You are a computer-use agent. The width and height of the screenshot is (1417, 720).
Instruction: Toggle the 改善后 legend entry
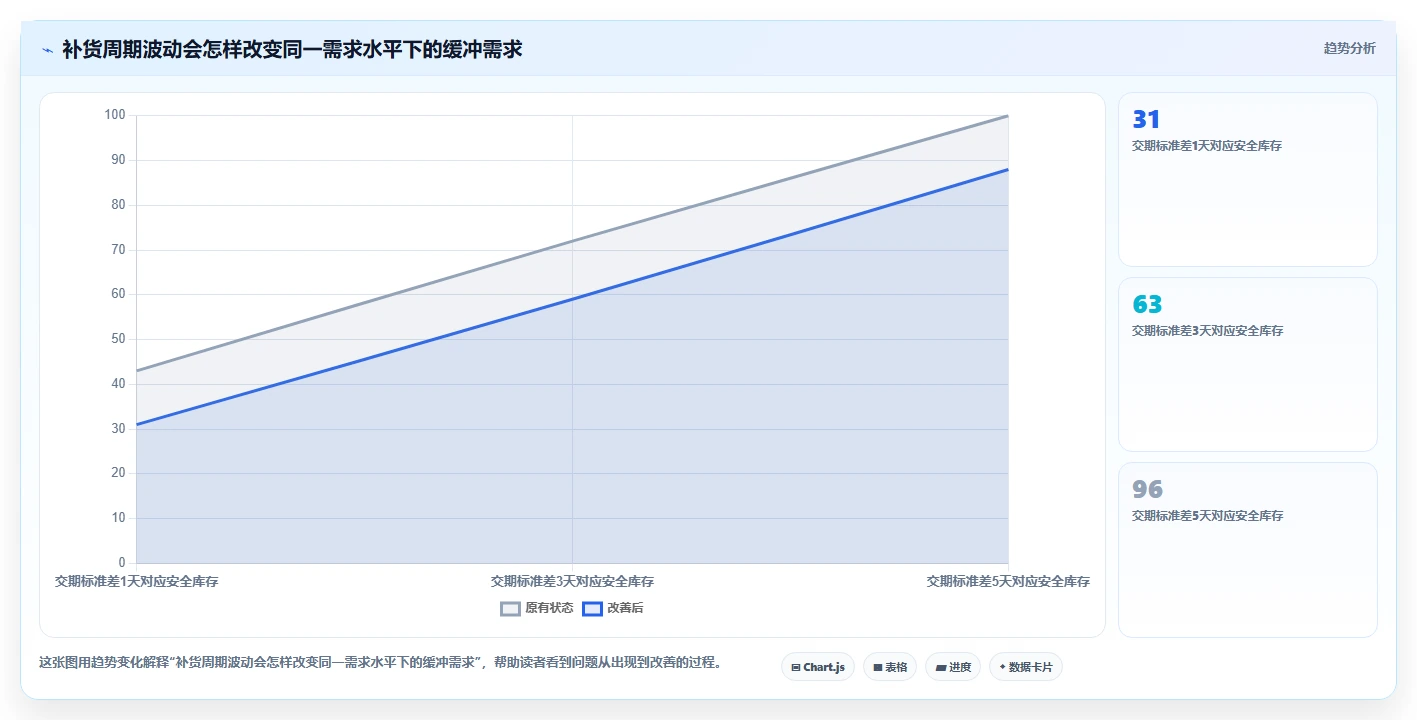(612, 608)
